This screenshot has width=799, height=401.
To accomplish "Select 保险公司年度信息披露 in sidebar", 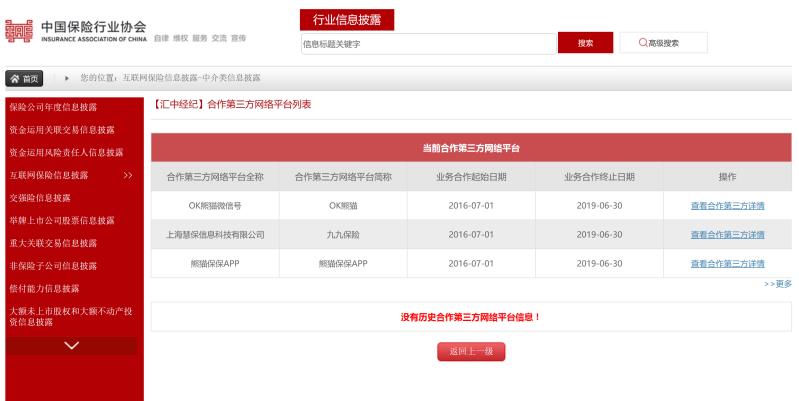I will click(x=53, y=108).
